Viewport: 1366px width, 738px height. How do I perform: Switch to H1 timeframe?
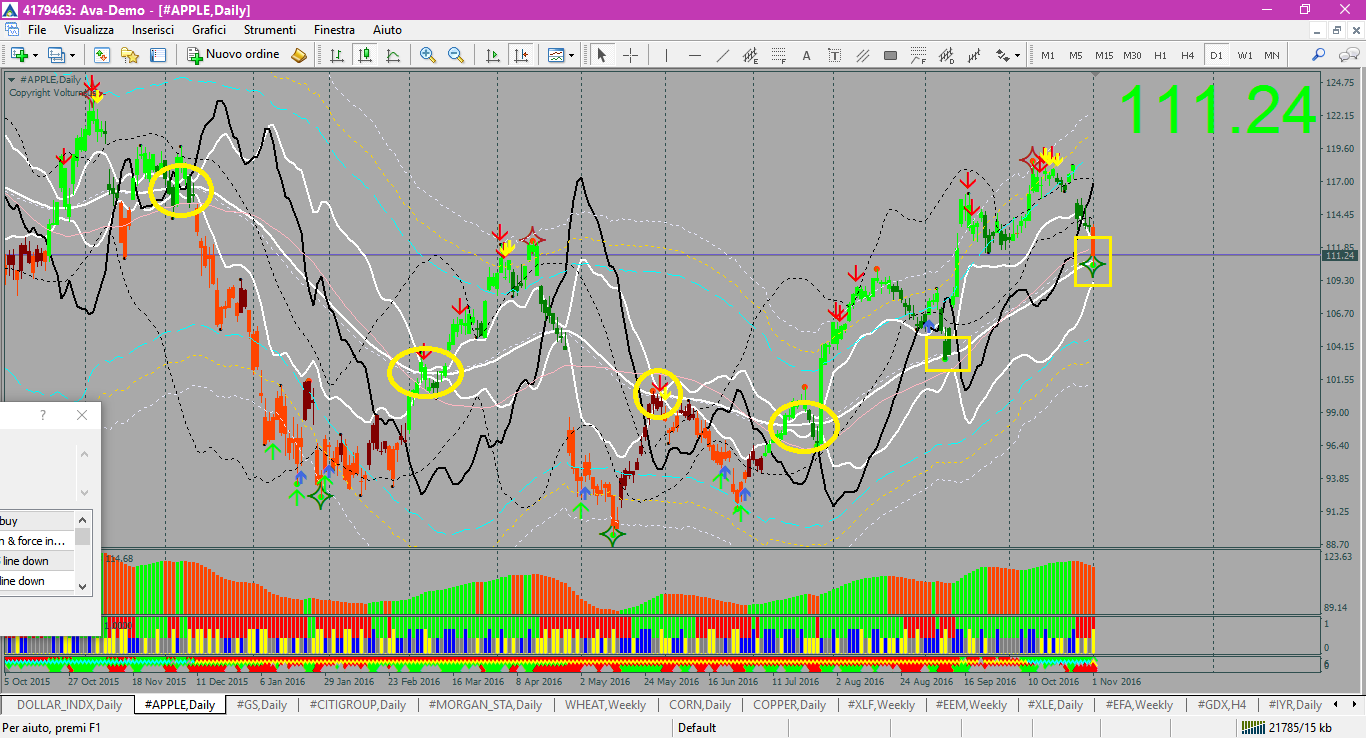pos(1160,55)
